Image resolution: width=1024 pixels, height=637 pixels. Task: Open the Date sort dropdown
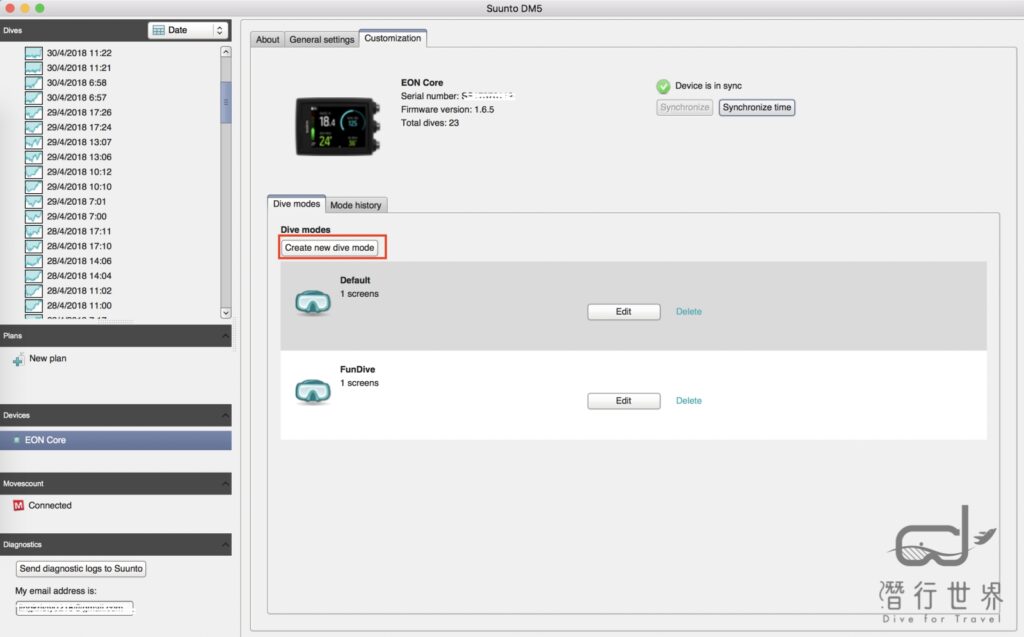(188, 30)
